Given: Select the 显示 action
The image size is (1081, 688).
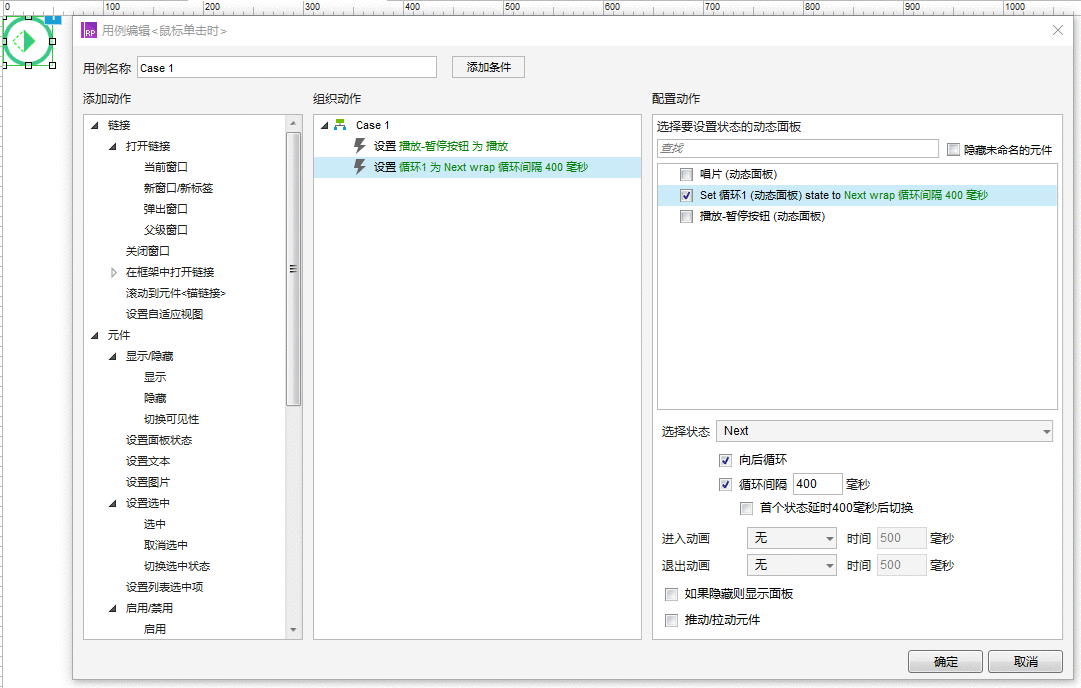Looking at the screenshot, I should 154,377.
